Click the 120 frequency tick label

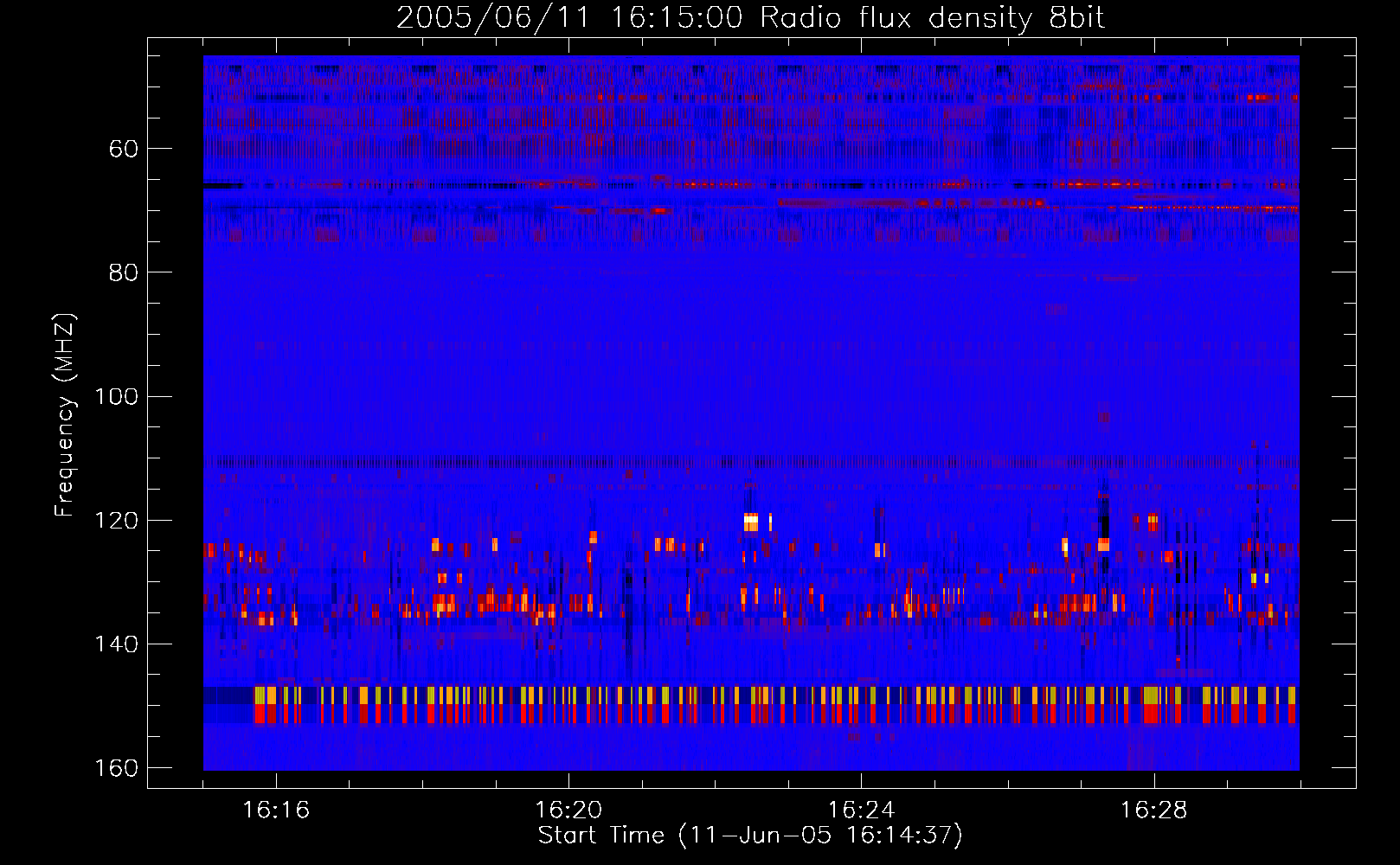click(x=117, y=520)
